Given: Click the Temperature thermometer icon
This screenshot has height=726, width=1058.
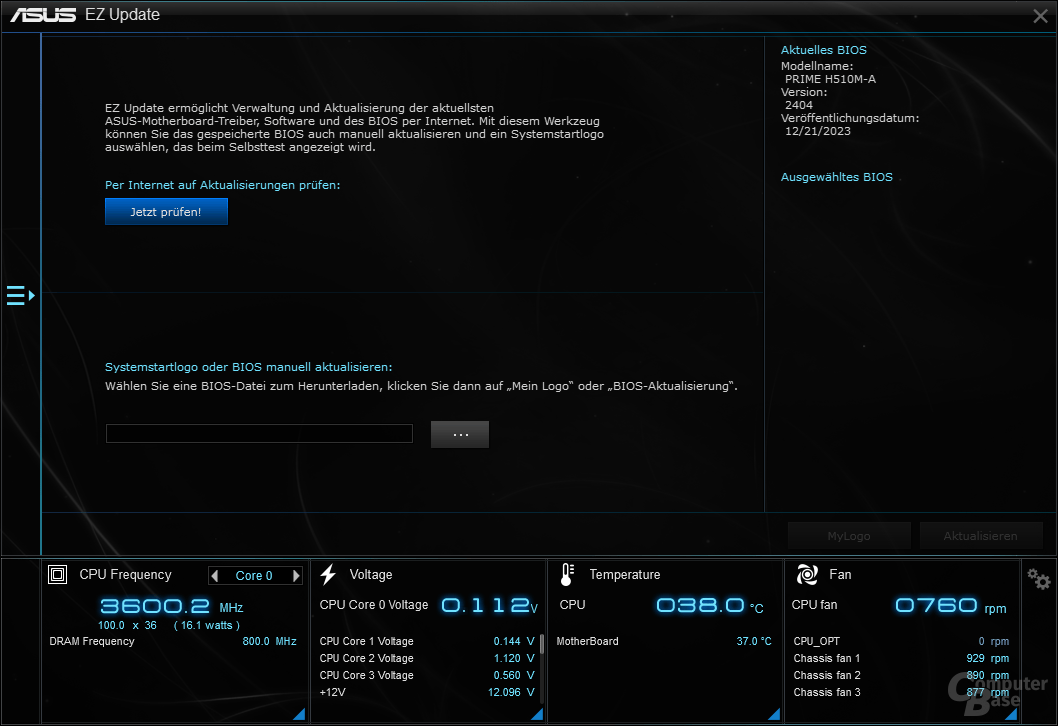Looking at the screenshot, I should click(x=567, y=575).
